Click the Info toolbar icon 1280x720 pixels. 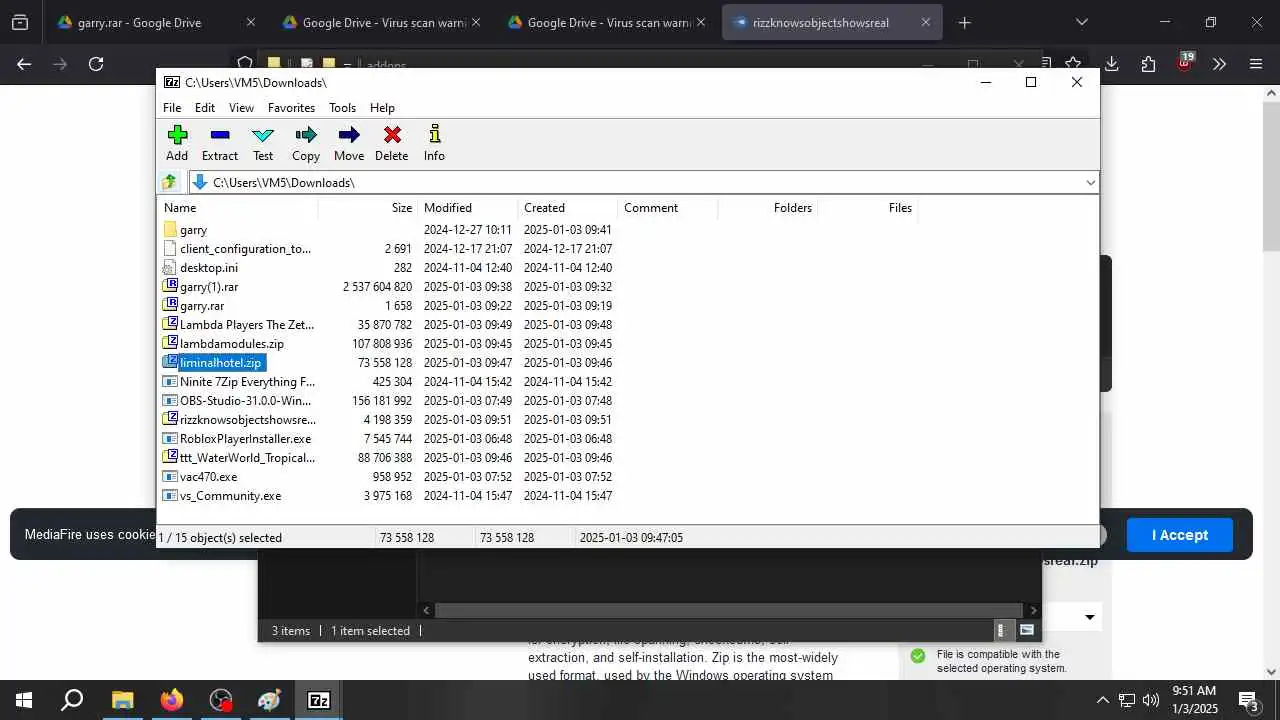(434, 143)
